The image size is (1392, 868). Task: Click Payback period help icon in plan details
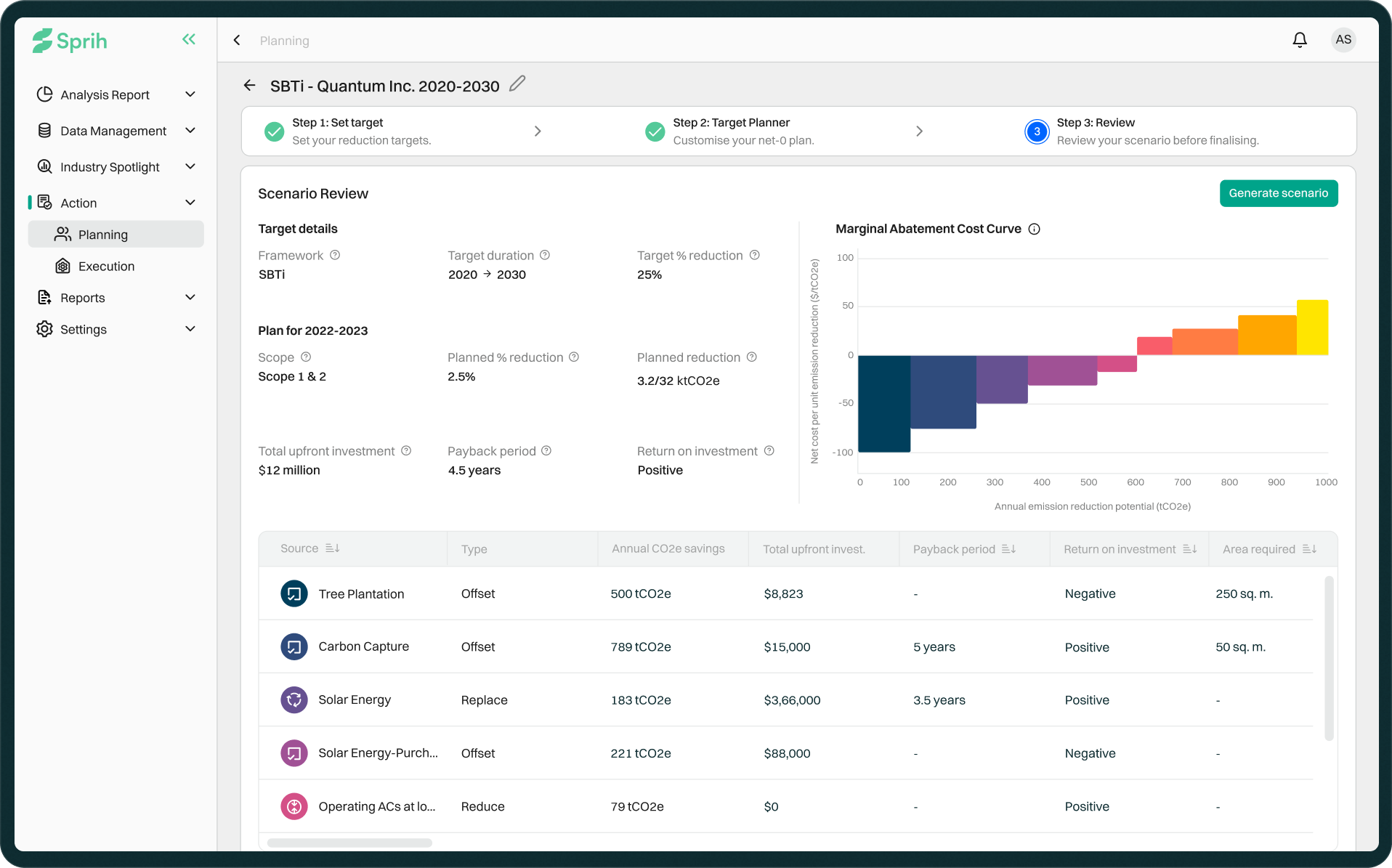546,450
